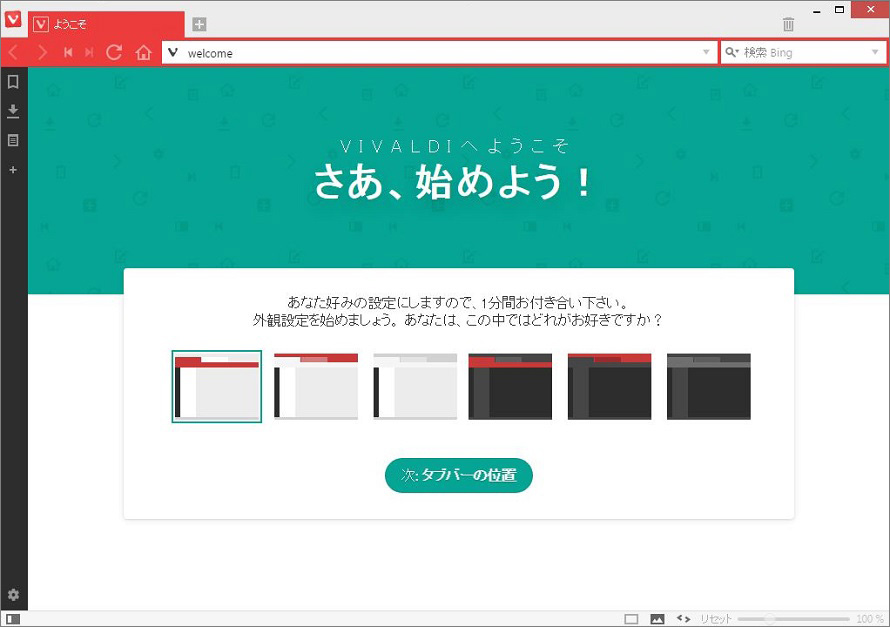
Task: Select the plain light gray theme
Action: click(415, 386)
